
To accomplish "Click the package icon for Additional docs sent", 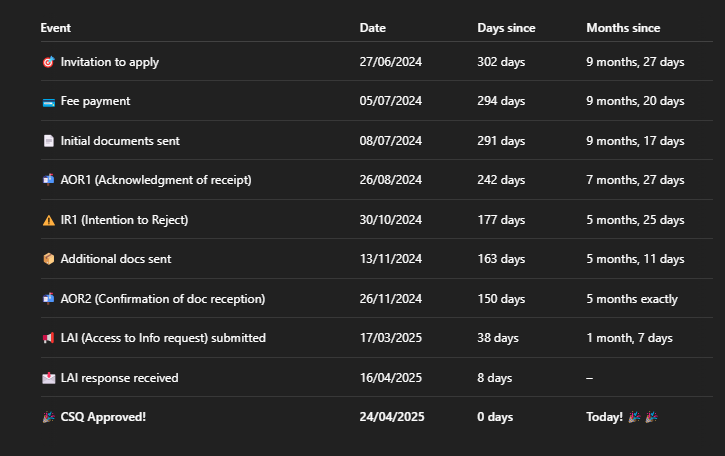I will (49, 259).
